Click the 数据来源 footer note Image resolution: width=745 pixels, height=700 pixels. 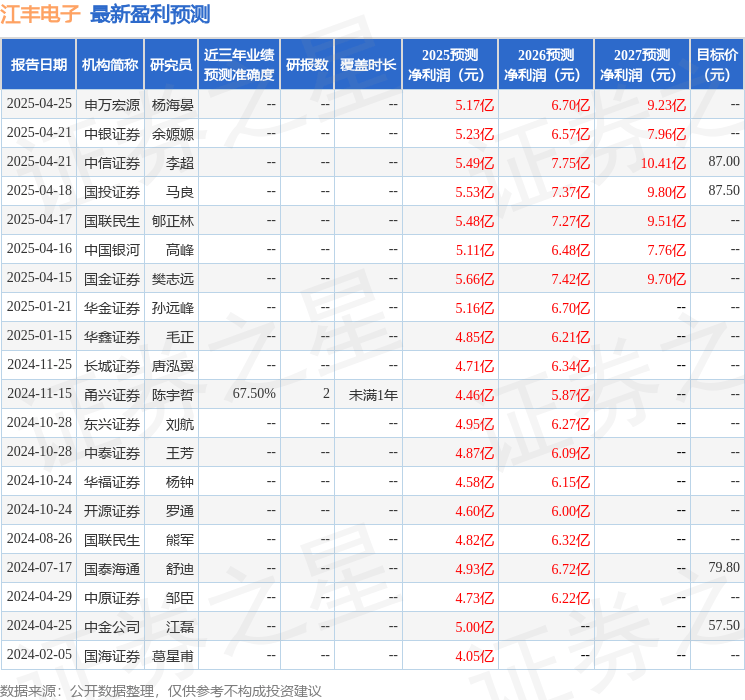[161, 690]
